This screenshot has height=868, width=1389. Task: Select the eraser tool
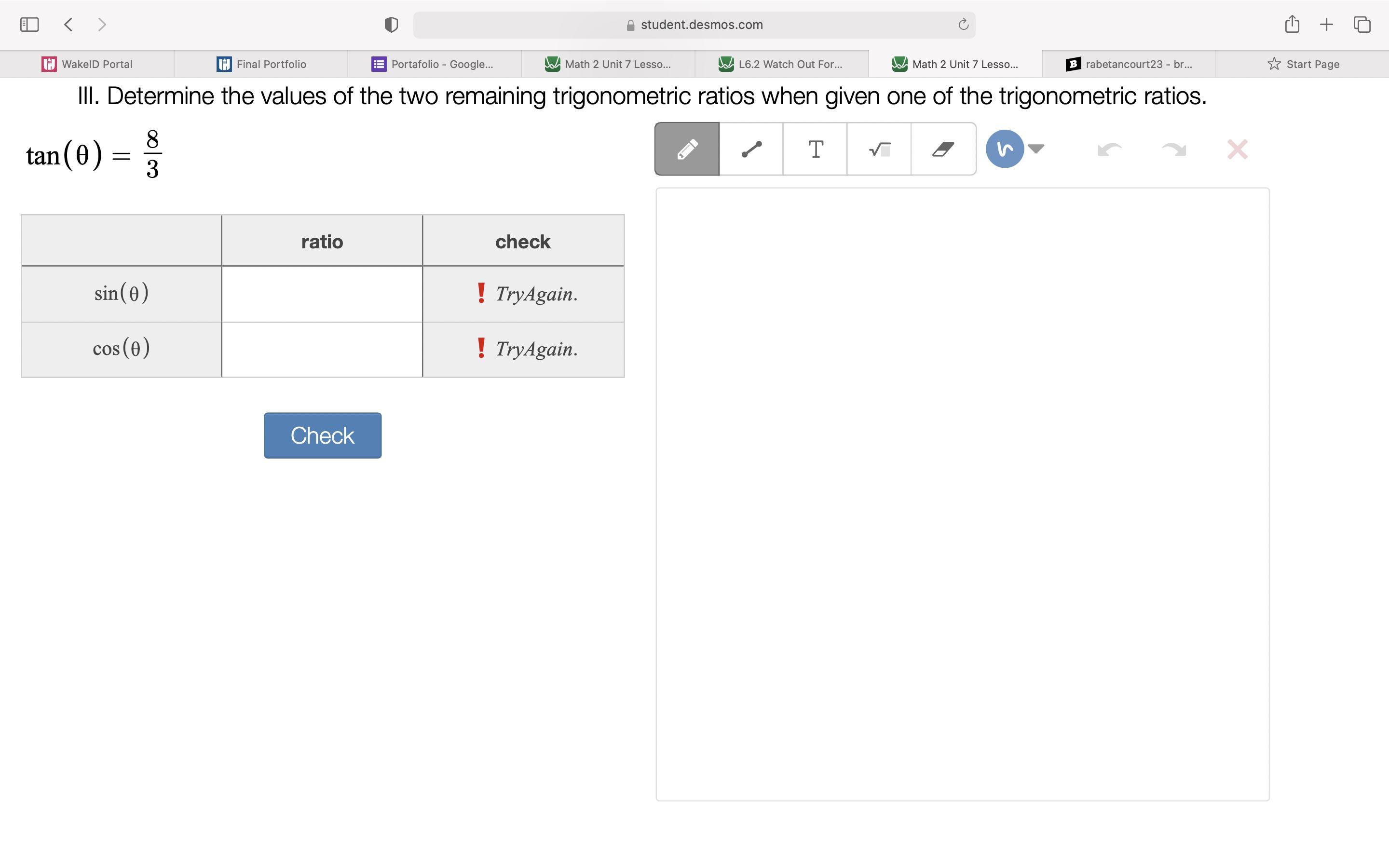(943, 149)
